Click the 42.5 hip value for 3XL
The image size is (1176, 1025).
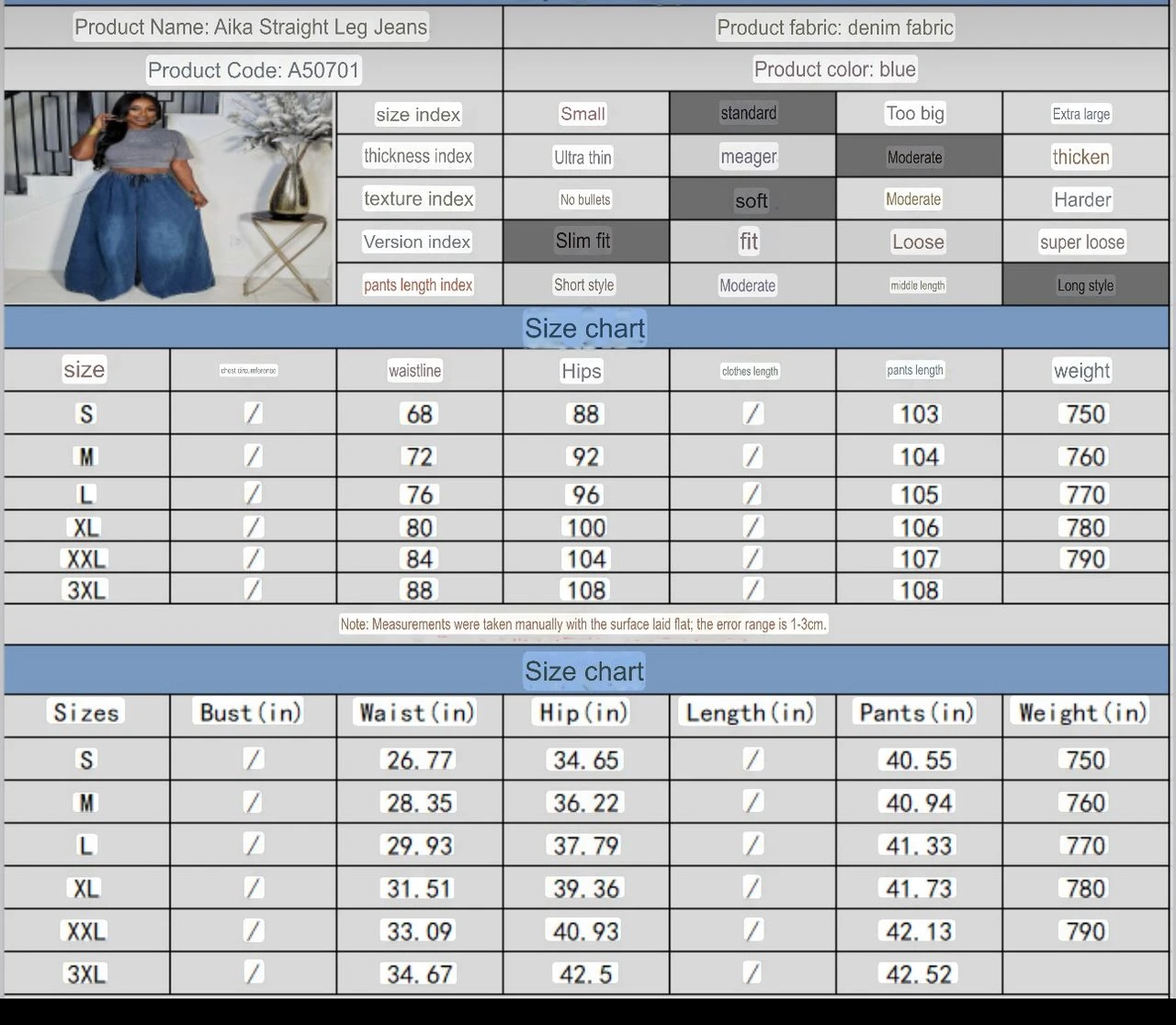point(584,974)
